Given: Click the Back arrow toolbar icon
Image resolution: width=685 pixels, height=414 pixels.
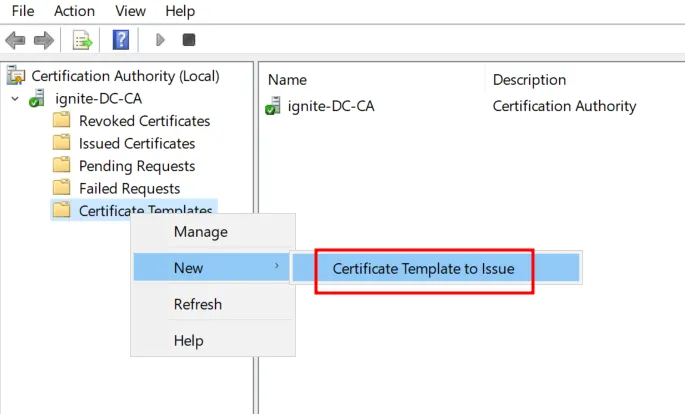Looking at the screenshot, I should pyautogui.click(x=16, y=40).
